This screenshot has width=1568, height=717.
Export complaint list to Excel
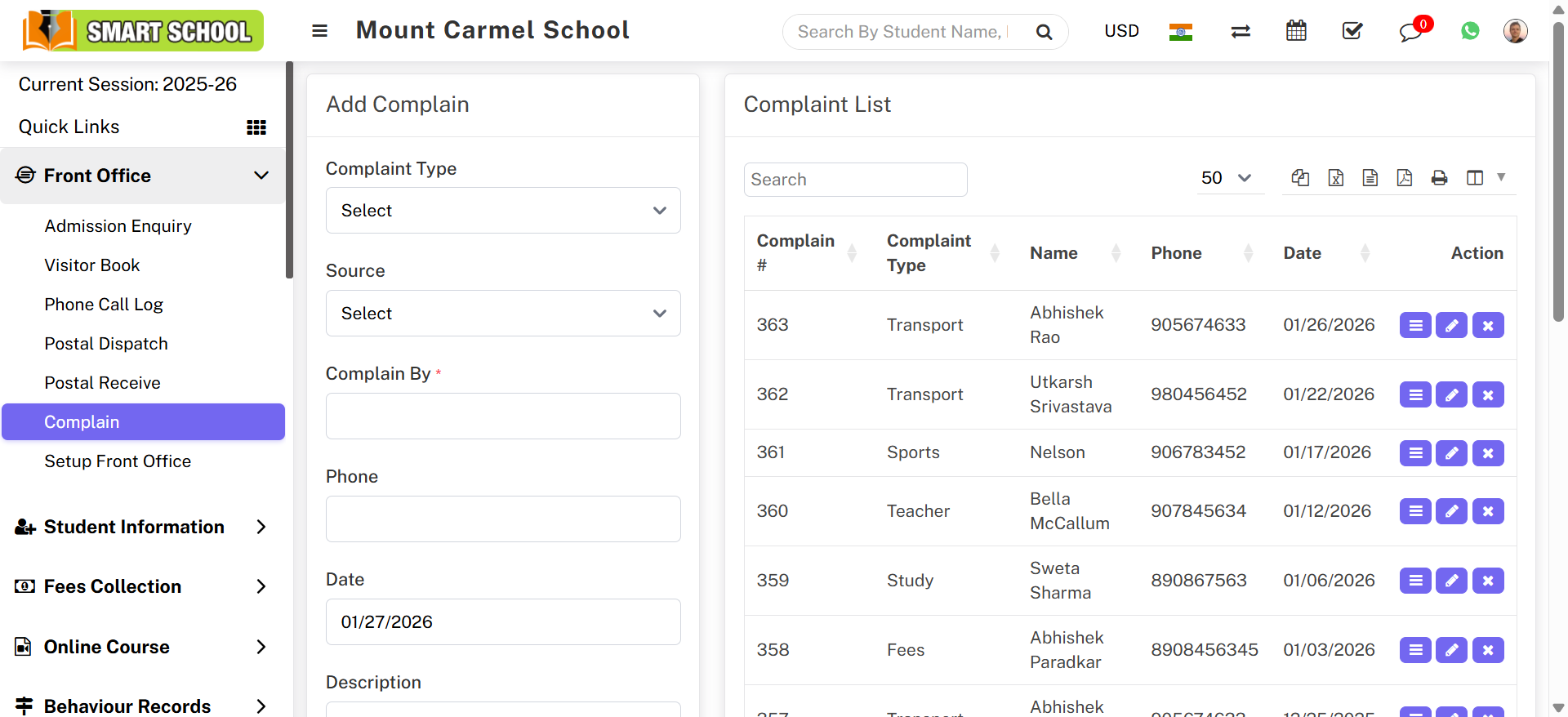1336,178
